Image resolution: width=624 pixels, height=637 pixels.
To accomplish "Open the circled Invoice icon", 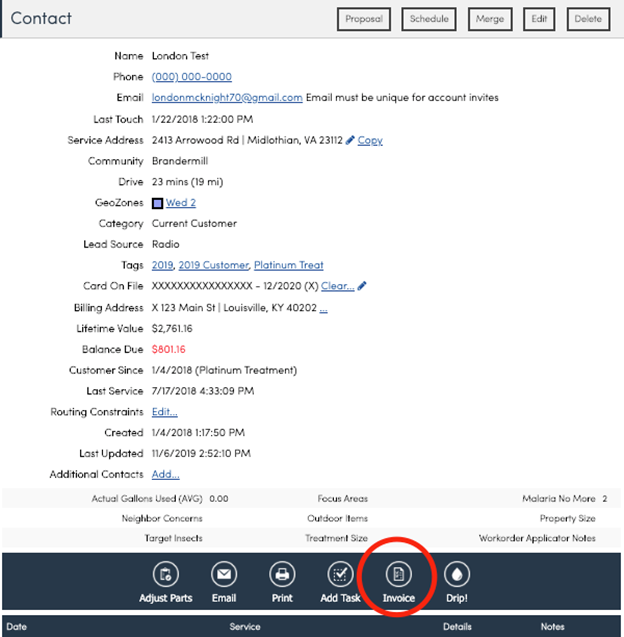I will click(x=398, y=575).
